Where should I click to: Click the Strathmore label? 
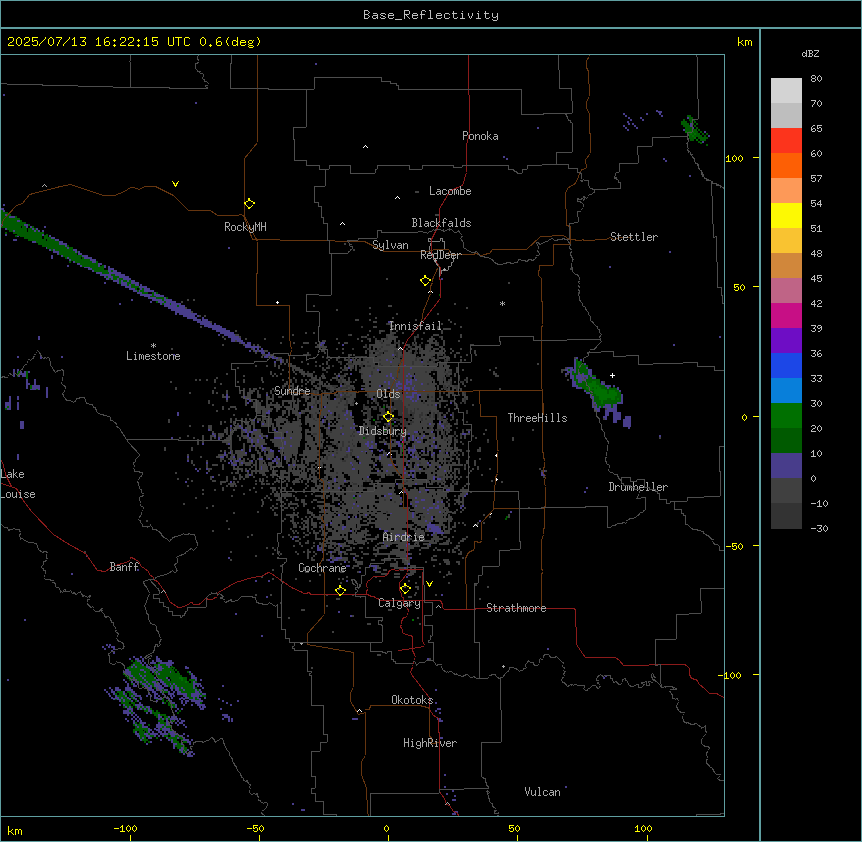pyautogui.click(x=516, y=608)
